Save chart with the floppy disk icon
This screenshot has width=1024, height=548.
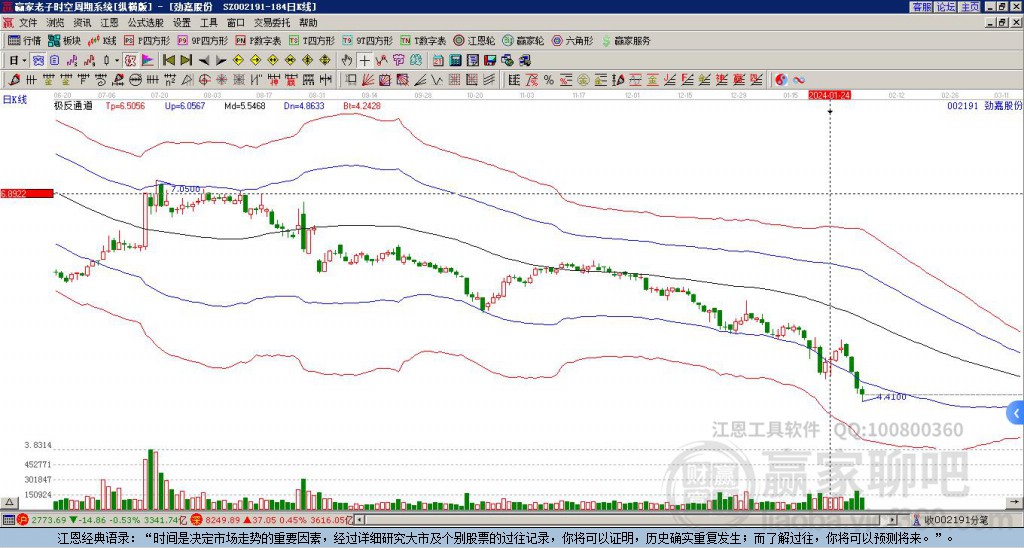pos(490,61)
